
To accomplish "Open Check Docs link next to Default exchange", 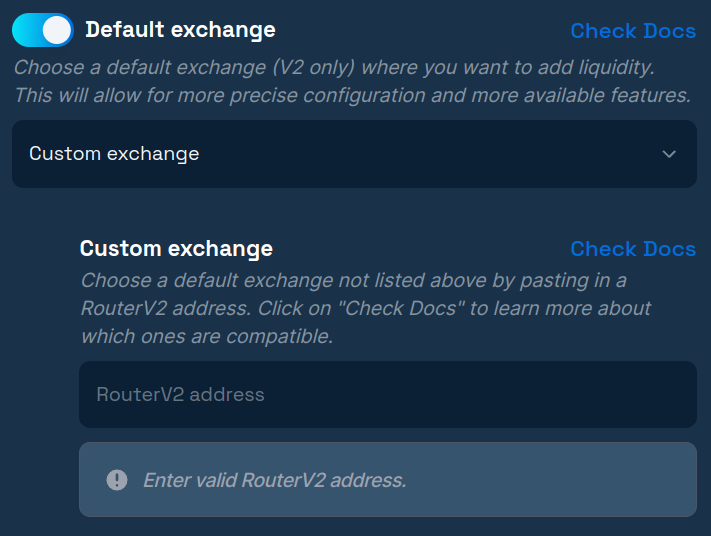I will click(x=632, y=31).
